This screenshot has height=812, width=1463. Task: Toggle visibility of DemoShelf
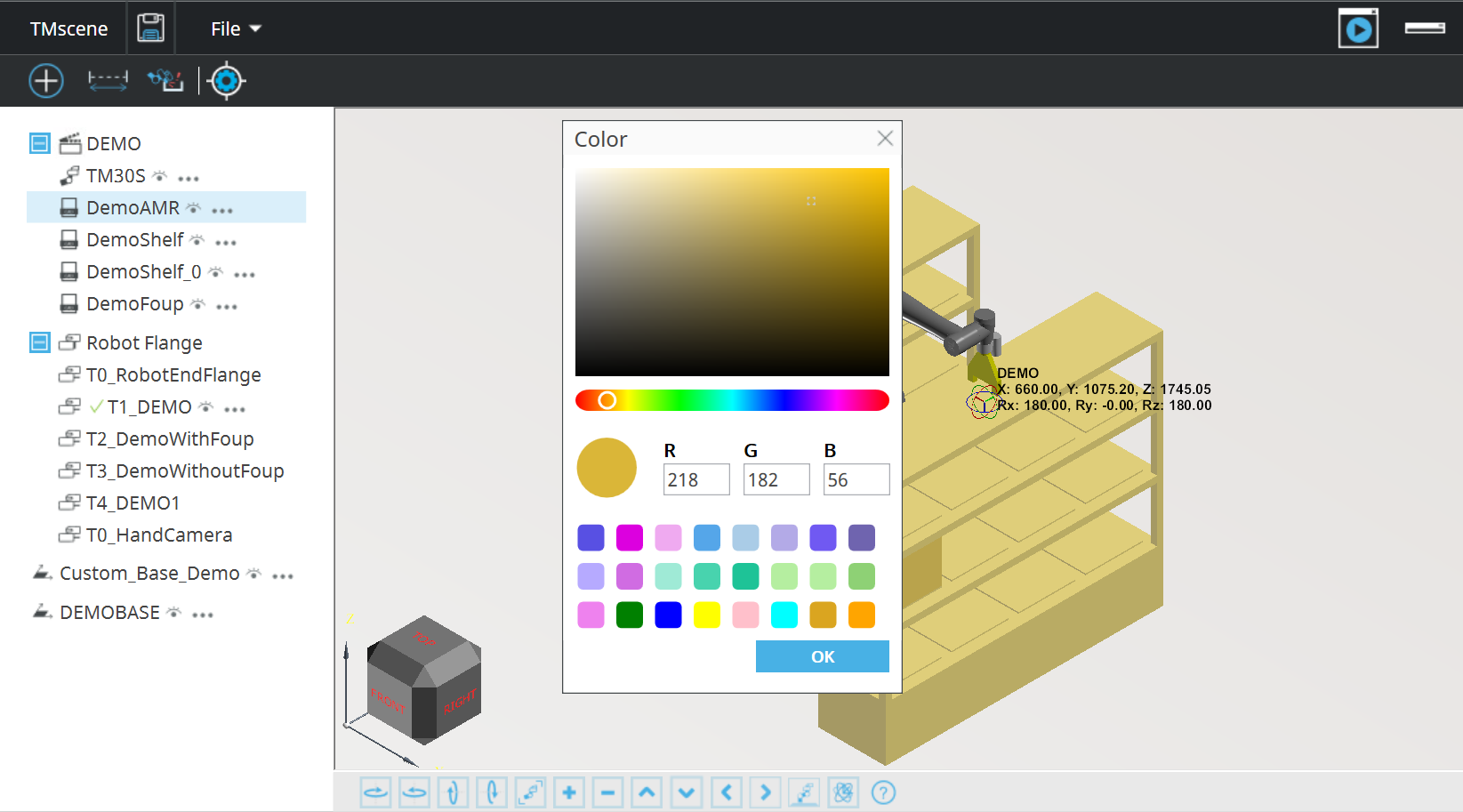coord(197,240)
